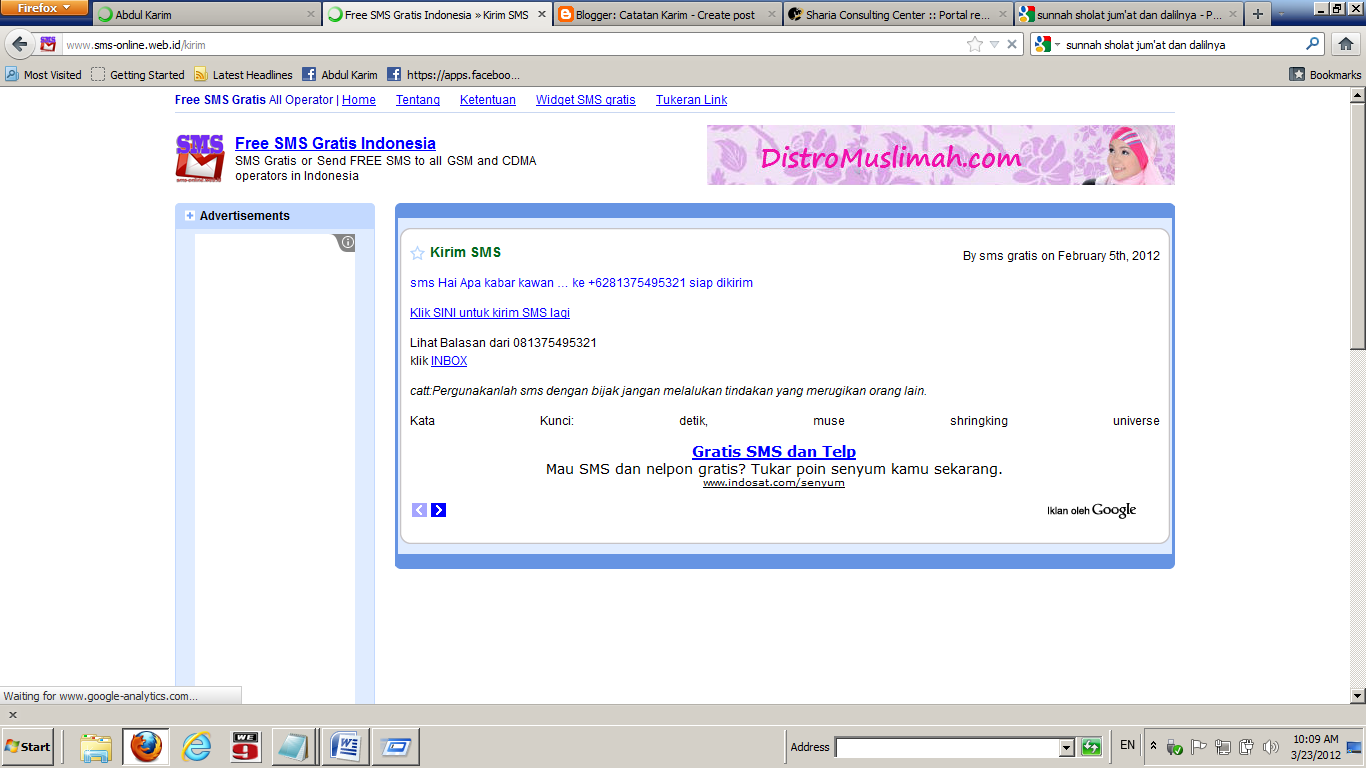Open a new tab with plus button
Screen dimensions: 1366x768
click(x=1257, y=14)
